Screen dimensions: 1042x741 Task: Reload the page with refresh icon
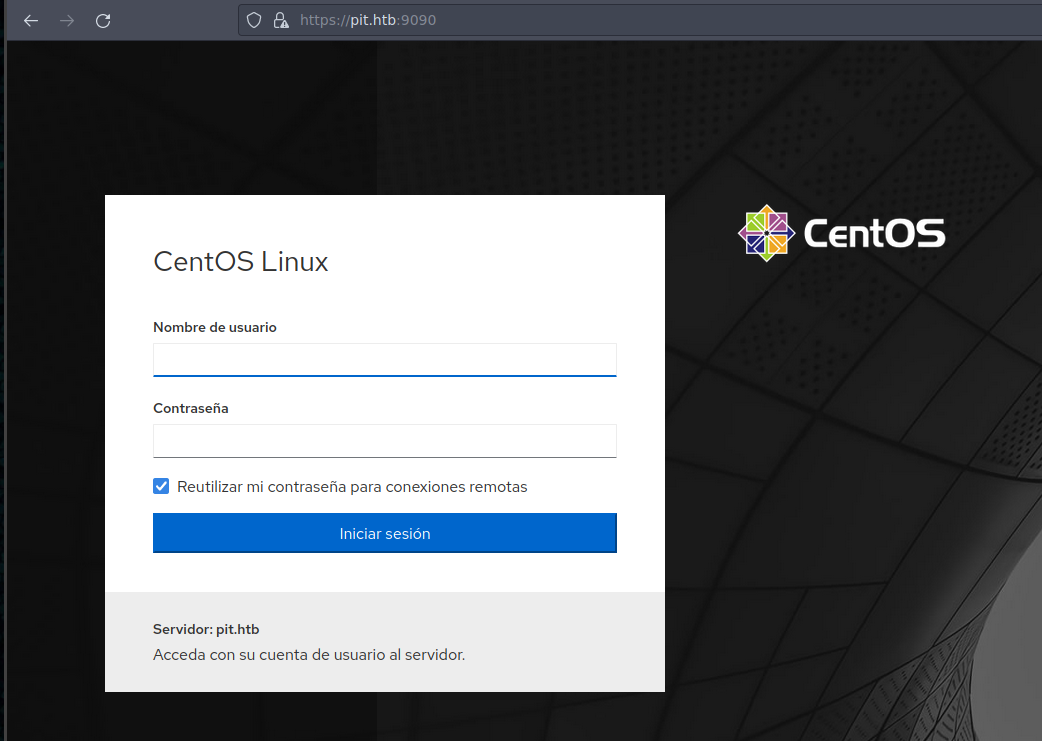pos(103,20)
